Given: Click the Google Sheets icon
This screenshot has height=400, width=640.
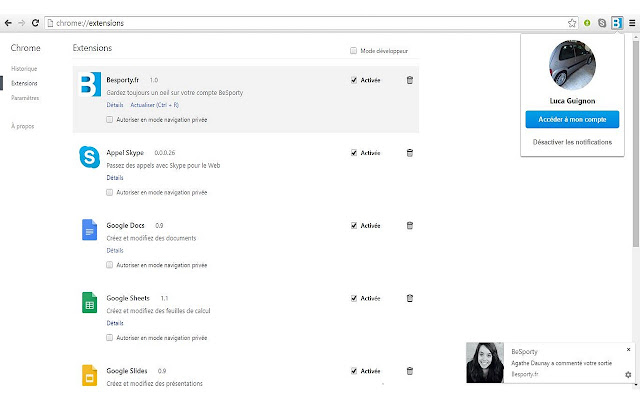Looking at the screenshot, I should [89, 302].
